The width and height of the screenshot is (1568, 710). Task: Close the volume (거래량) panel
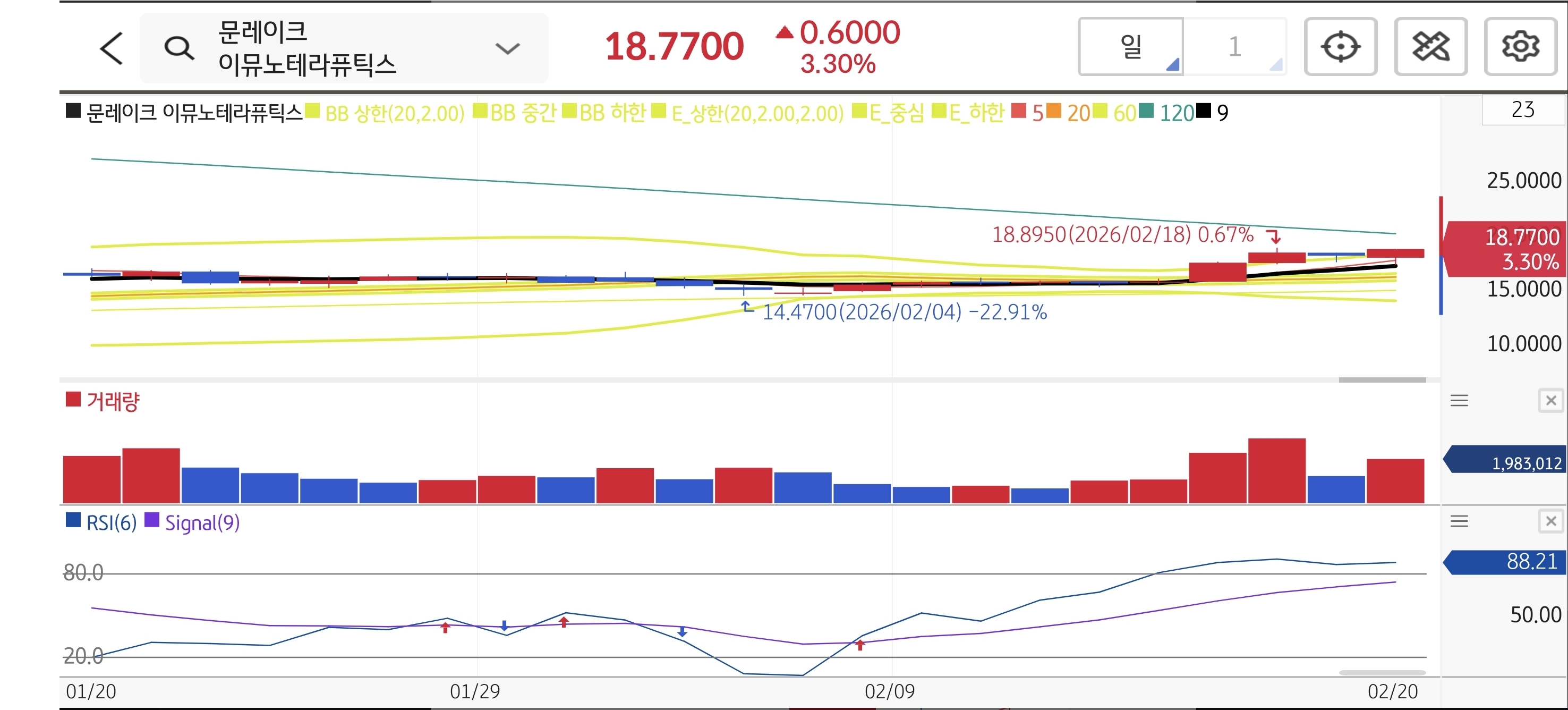1550,401
